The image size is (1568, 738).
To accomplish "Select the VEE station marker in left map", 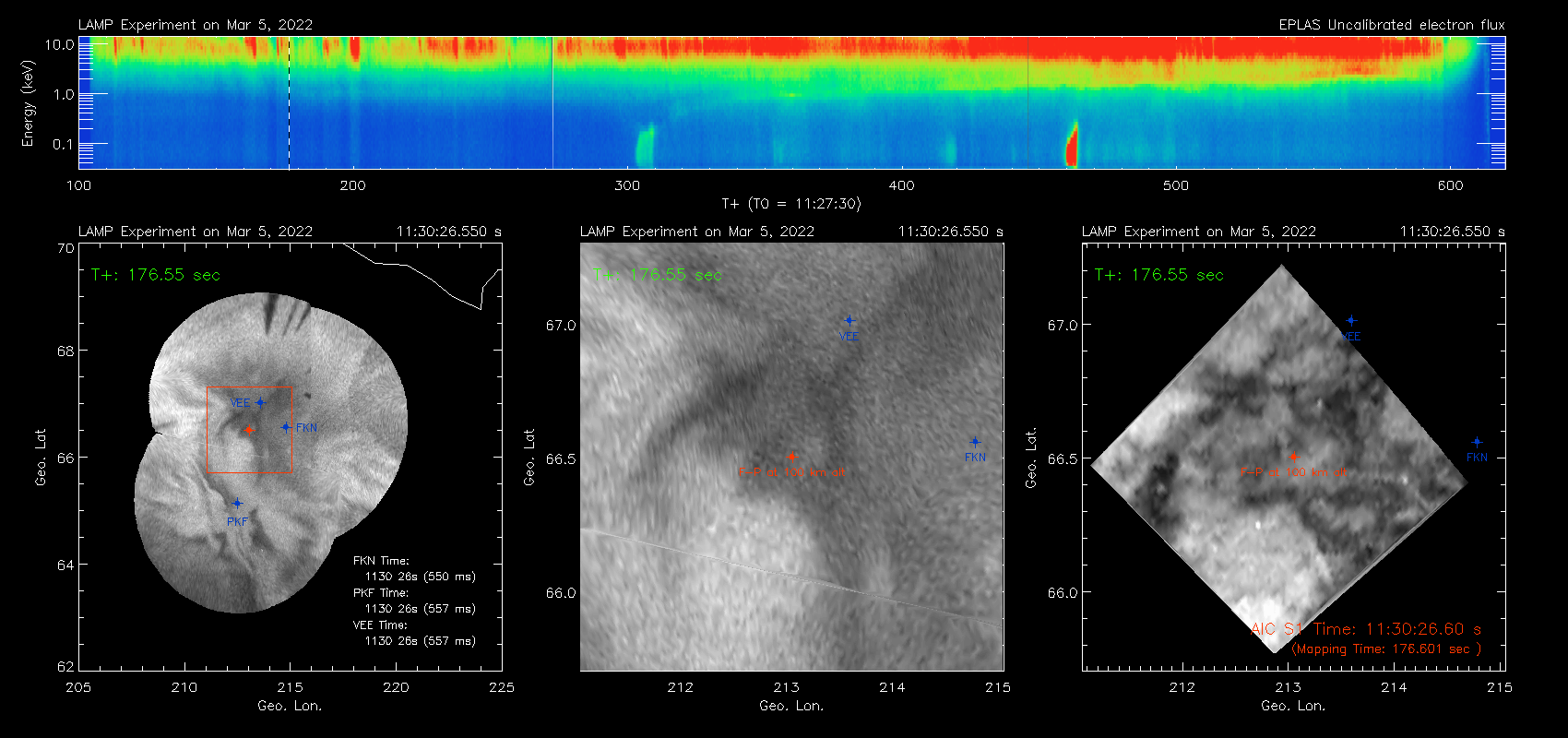I will click(260, 402).
